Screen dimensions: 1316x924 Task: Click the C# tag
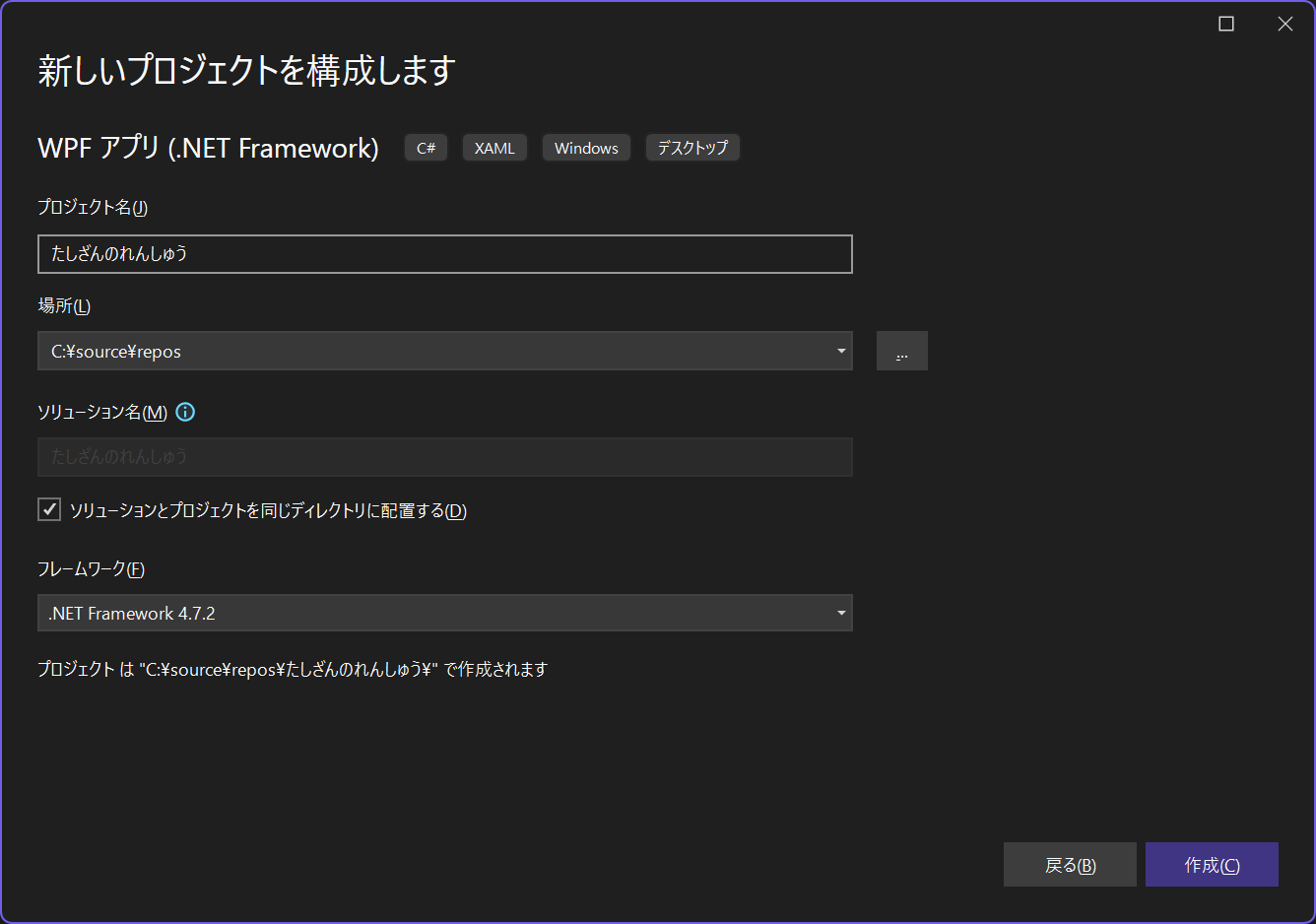[x=427, y=148]
